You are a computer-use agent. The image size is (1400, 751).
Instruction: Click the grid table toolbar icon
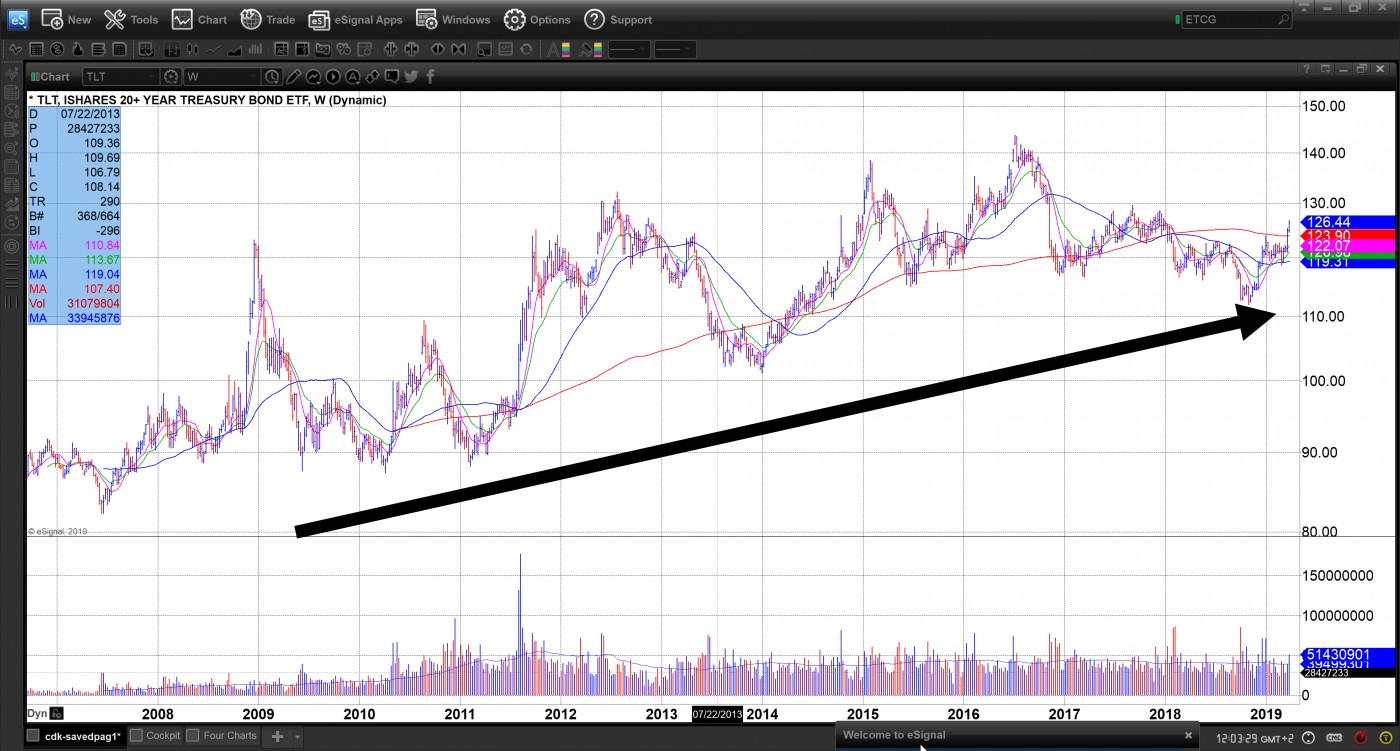pos(36,49)
